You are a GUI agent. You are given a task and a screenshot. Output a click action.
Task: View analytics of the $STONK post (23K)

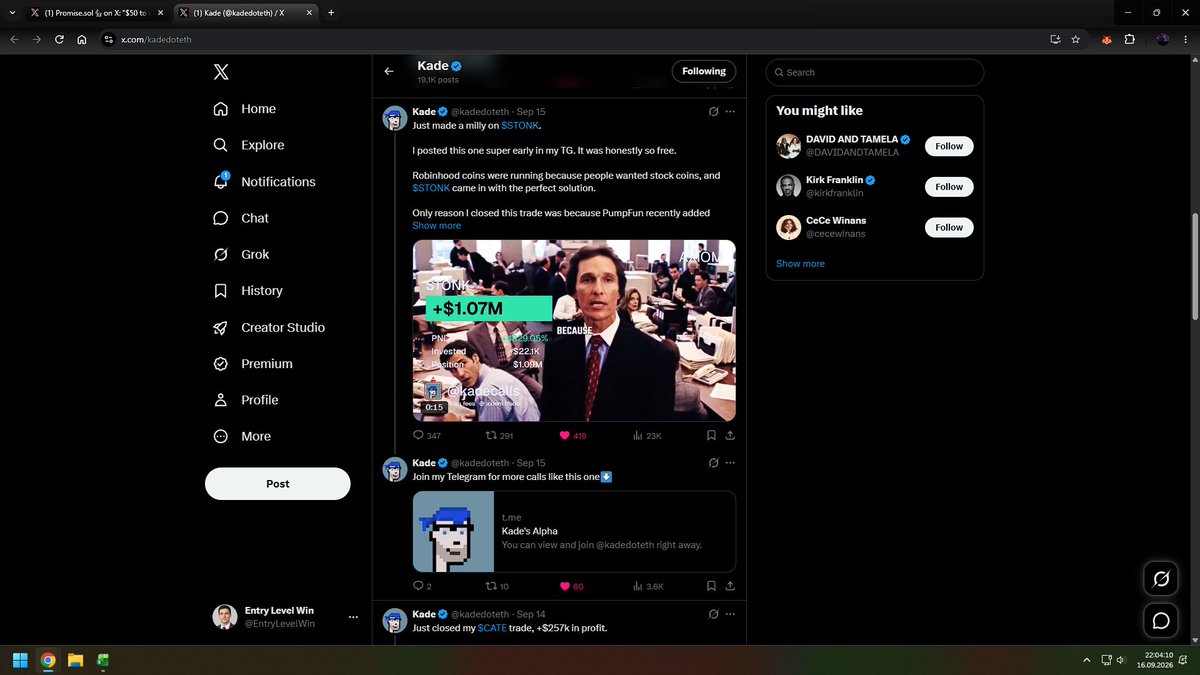pos(648,436)
